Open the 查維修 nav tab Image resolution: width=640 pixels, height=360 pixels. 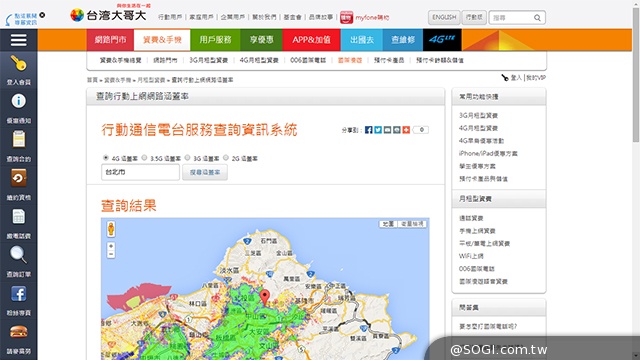point(403,40)
